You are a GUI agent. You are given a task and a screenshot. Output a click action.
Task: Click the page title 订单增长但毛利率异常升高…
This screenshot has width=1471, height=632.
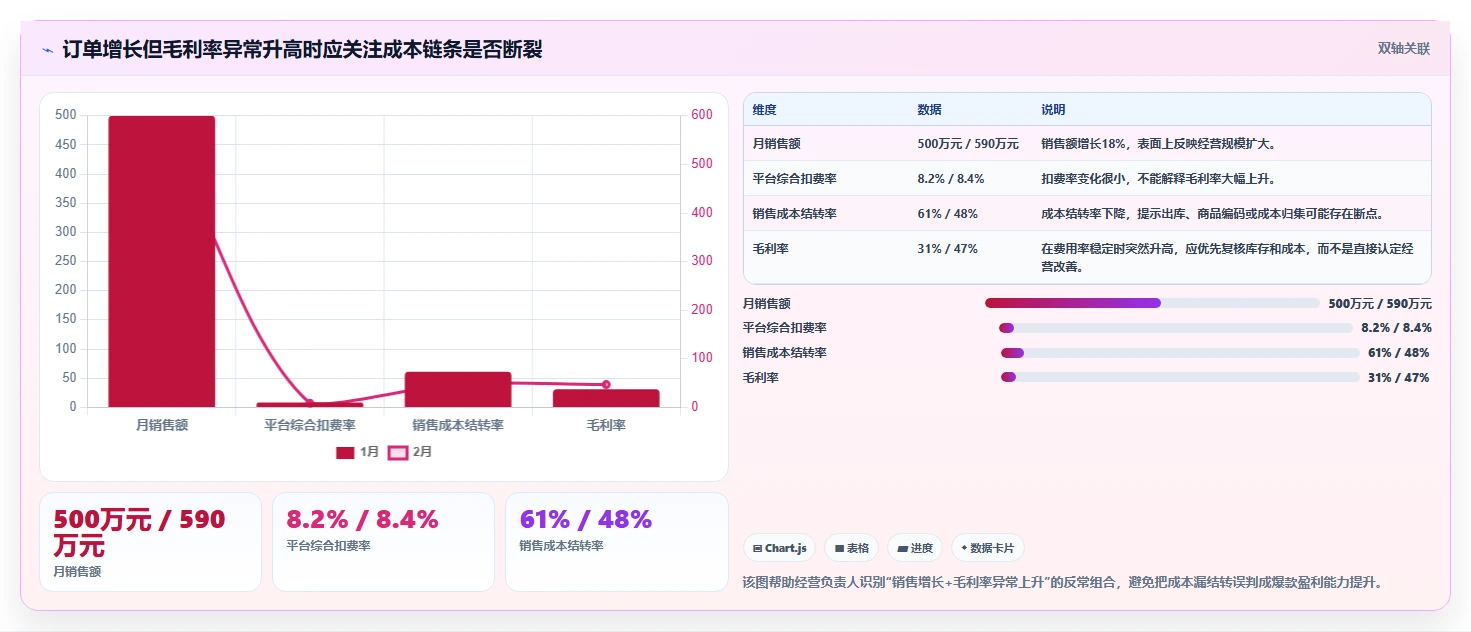pyautogui.click(x=302, y=49)
